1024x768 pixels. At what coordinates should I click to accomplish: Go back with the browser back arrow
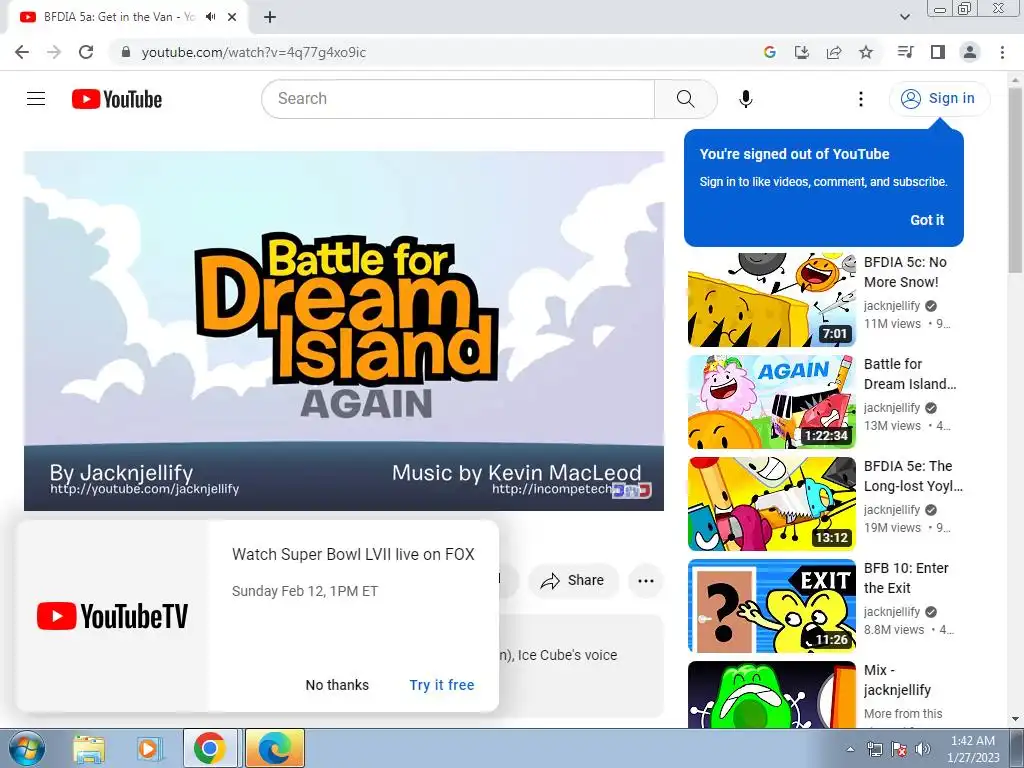click(x=22, y=52)
